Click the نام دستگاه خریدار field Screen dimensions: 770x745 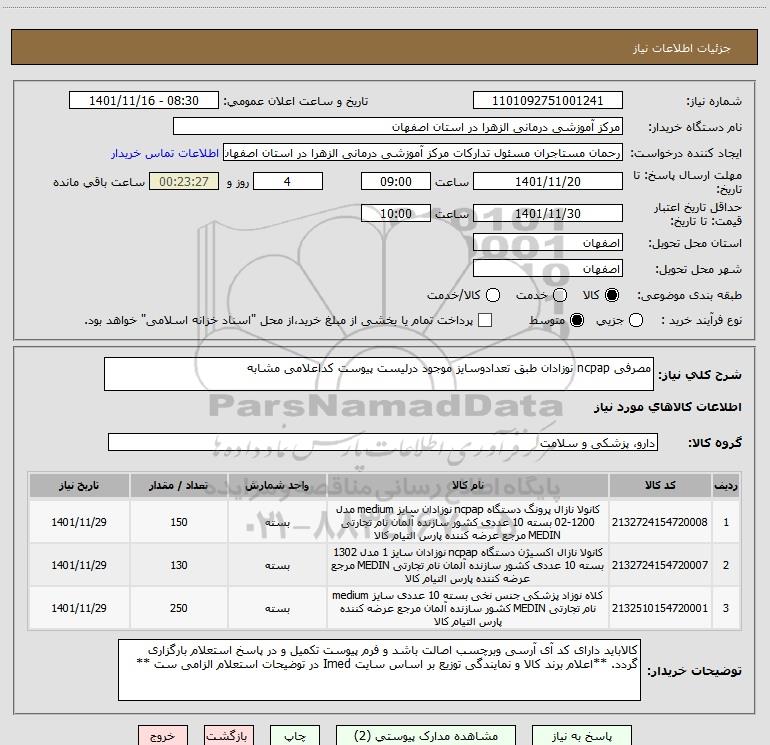tap(398, 127)
